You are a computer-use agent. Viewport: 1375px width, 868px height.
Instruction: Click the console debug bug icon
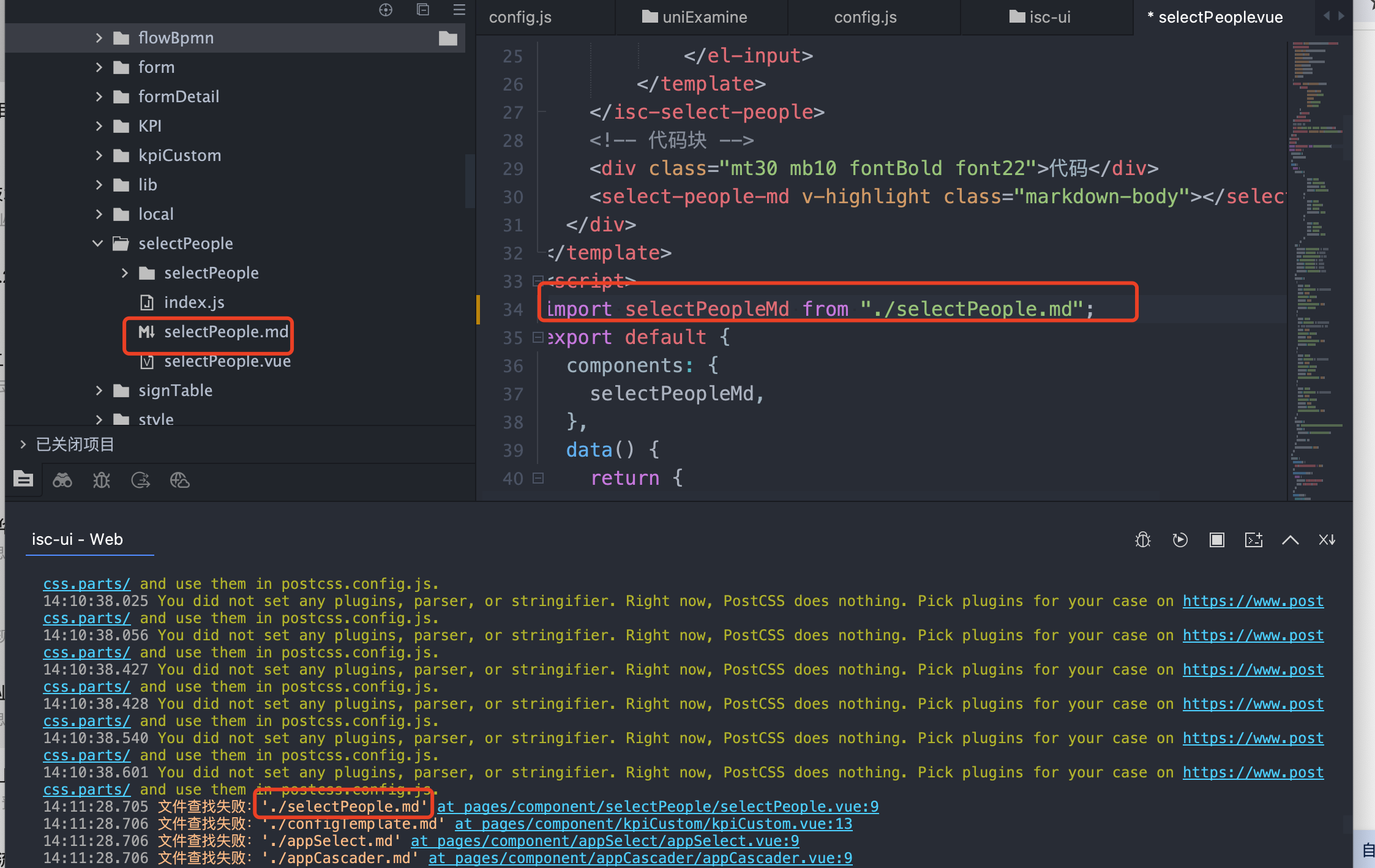tap(1142, 540)
